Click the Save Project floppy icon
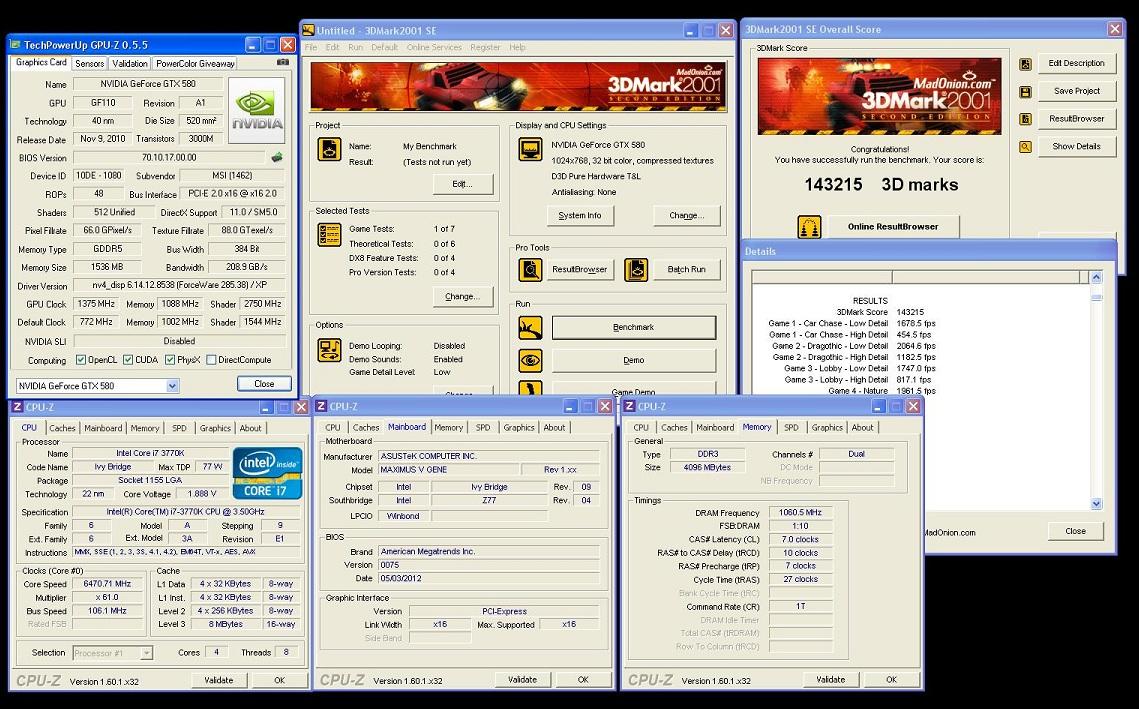This screenshot has height=709, width=1139. tap(1025, 92)
